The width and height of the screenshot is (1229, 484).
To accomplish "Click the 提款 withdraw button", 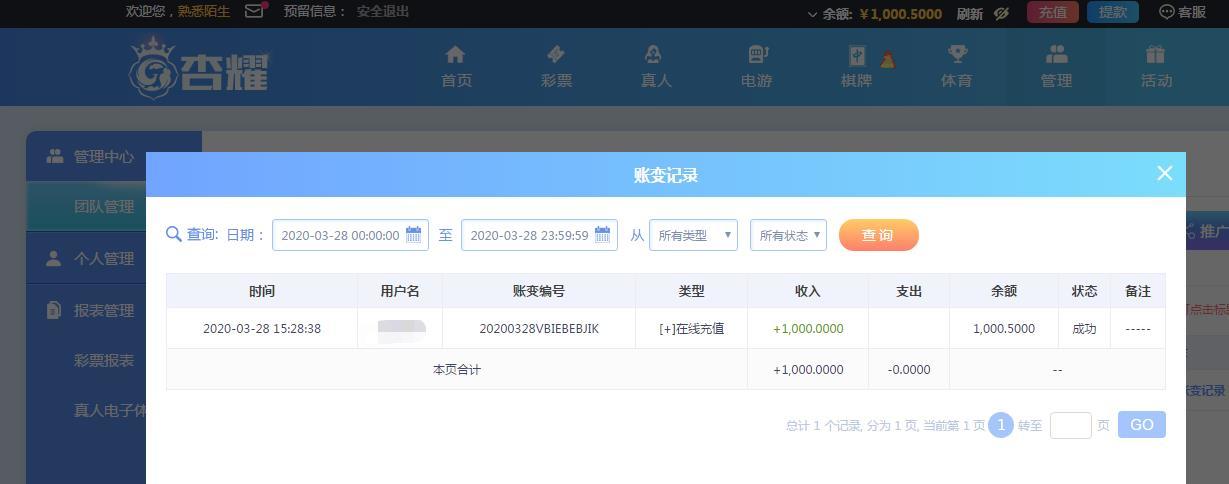I will (x=1113, y=12).
